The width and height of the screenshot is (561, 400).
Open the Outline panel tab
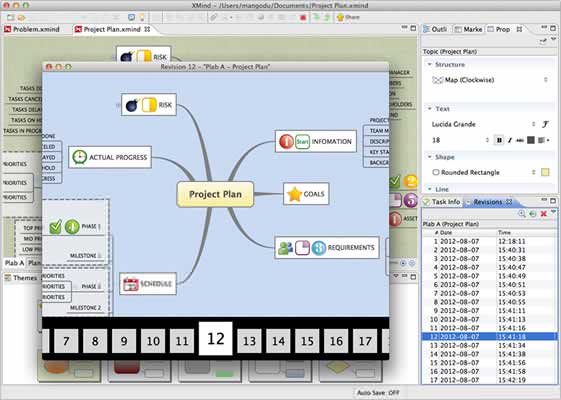(x=435, y=29)
